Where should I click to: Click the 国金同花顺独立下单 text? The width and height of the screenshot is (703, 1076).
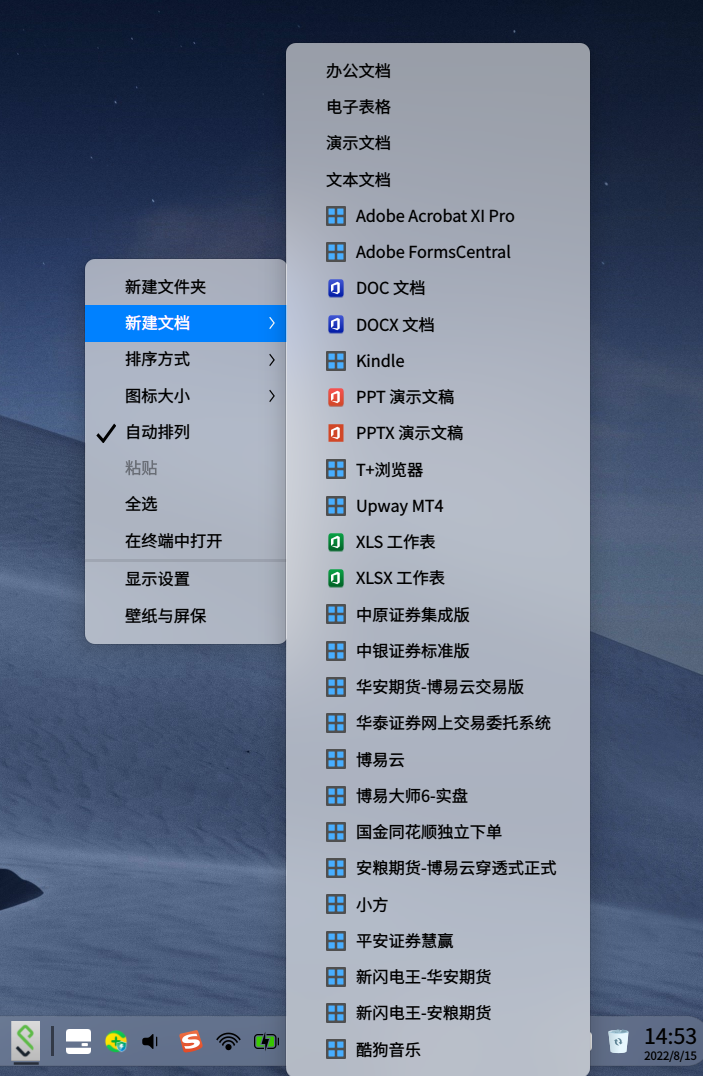(x=429, y=832)
